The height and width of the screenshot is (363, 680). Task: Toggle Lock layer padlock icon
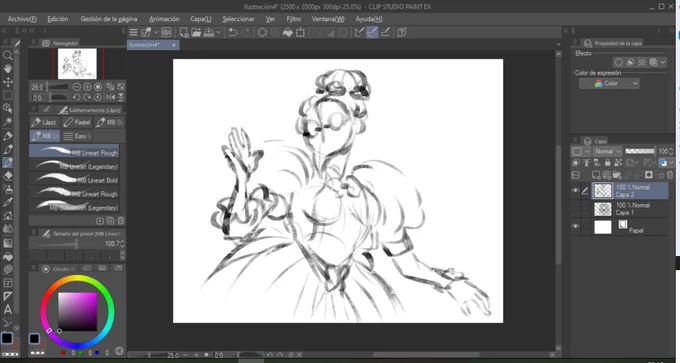[x=607, y=163]
